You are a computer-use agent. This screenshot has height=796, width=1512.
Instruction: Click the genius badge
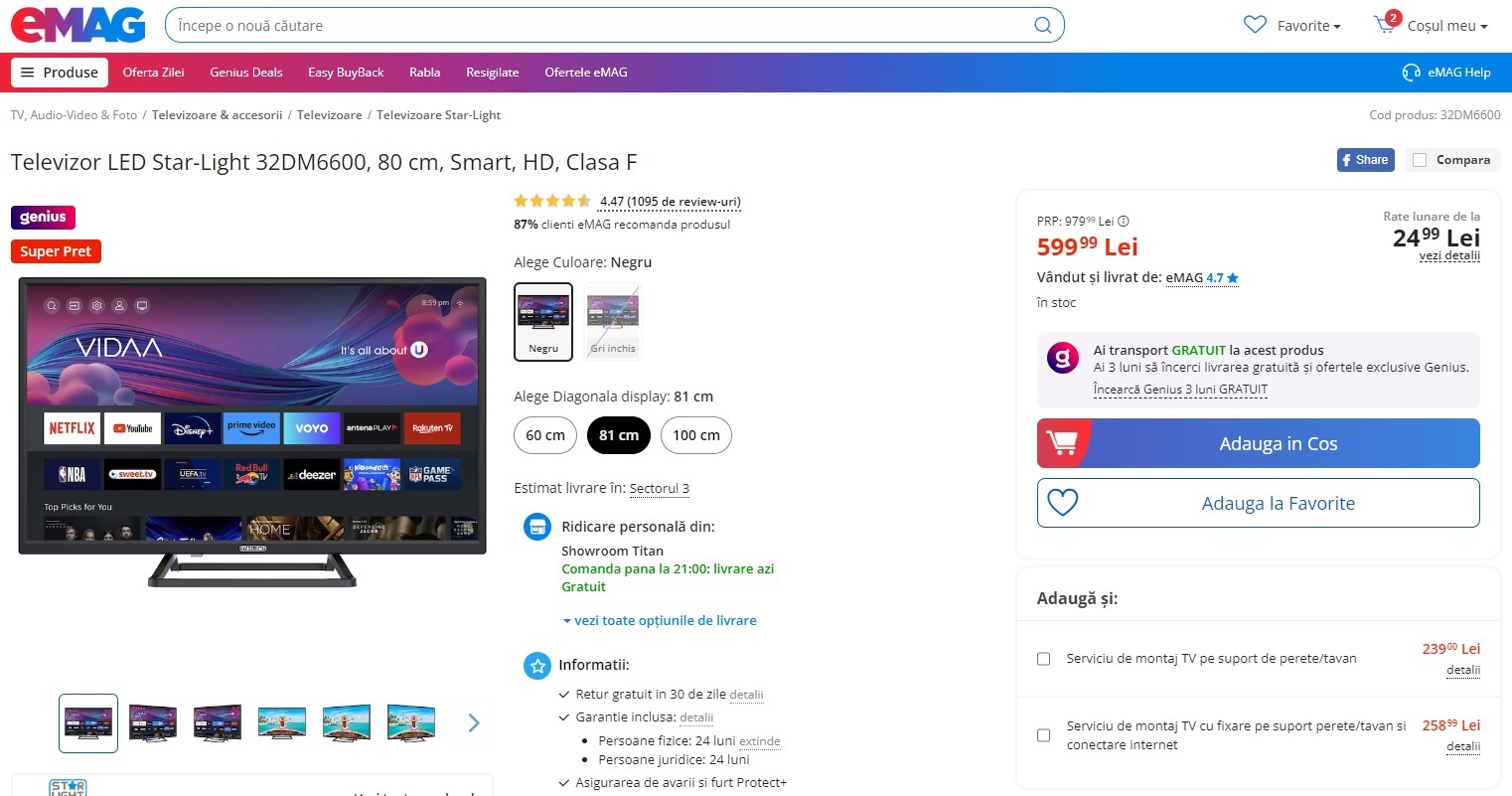43,217
